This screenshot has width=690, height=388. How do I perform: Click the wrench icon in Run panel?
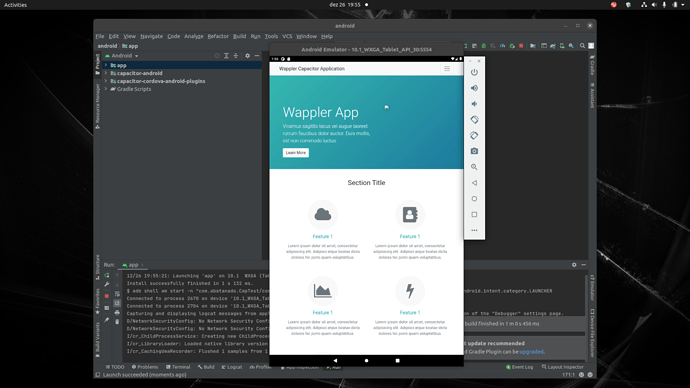[x=106, y=285]
